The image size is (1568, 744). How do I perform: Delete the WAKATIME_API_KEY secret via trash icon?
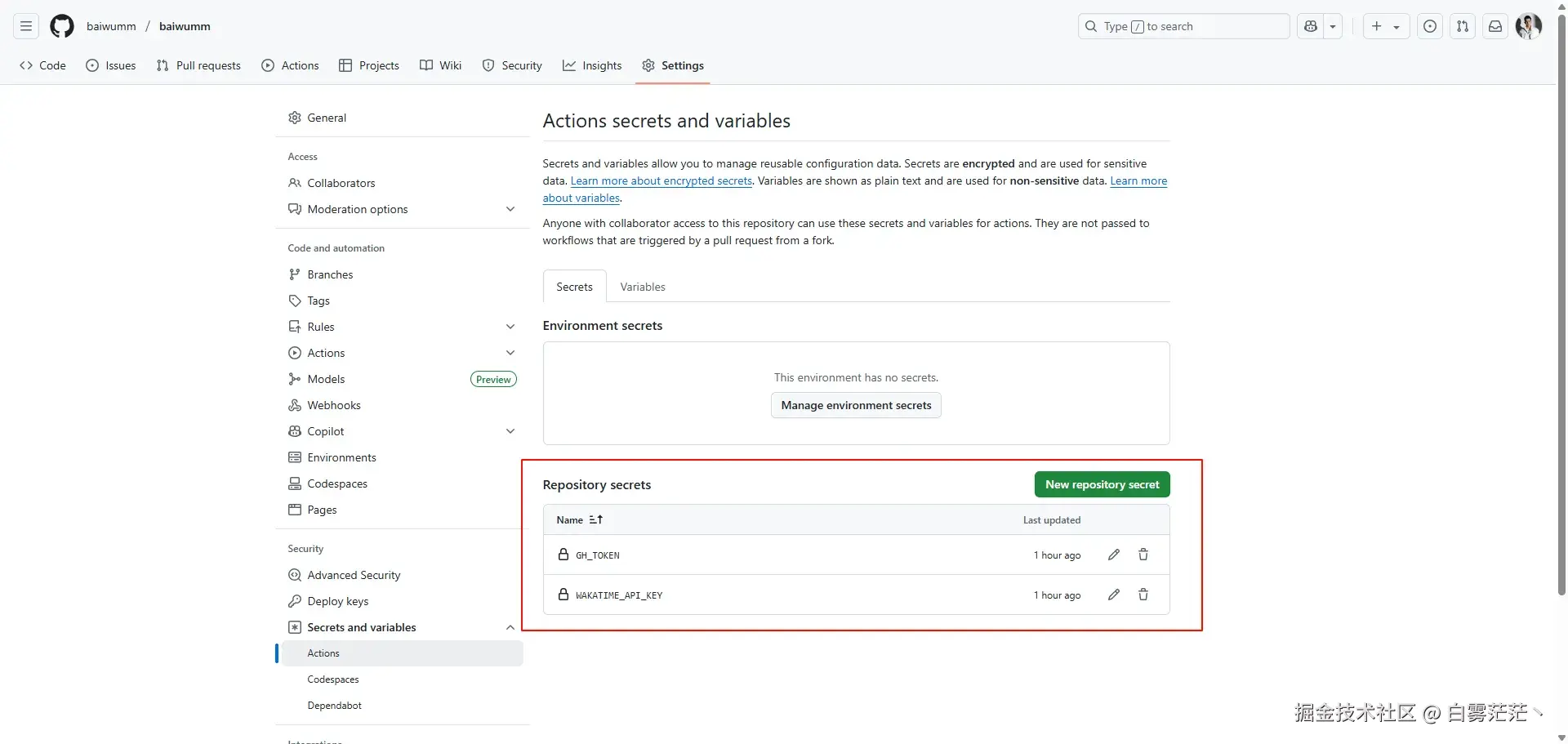[1143, 595]
